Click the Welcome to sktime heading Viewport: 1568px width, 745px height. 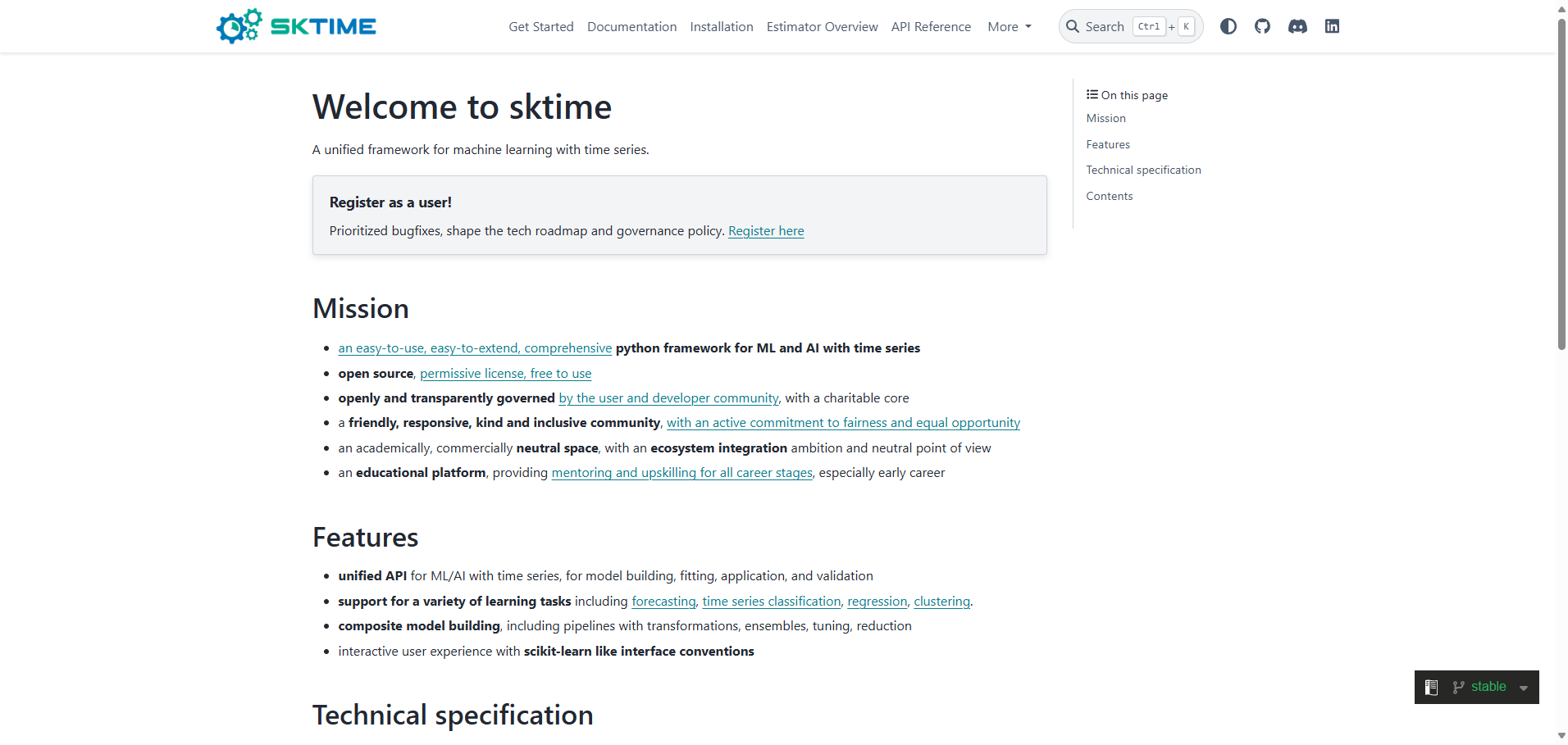coord(462,107)
